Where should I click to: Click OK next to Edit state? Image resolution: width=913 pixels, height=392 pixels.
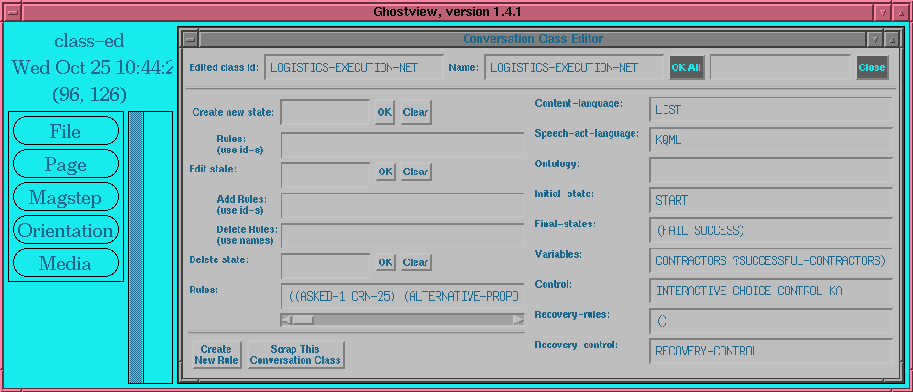pos(385,172)
